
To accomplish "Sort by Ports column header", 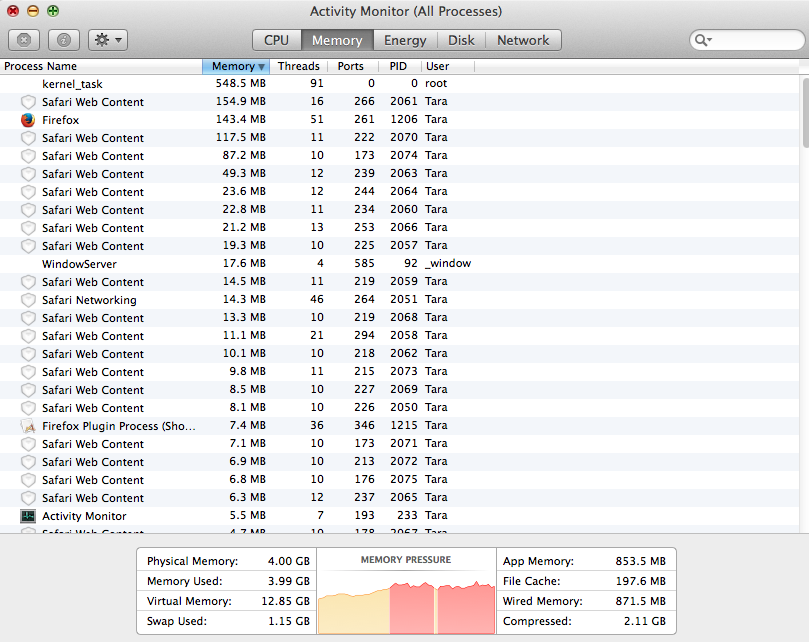I will (351, 66).
